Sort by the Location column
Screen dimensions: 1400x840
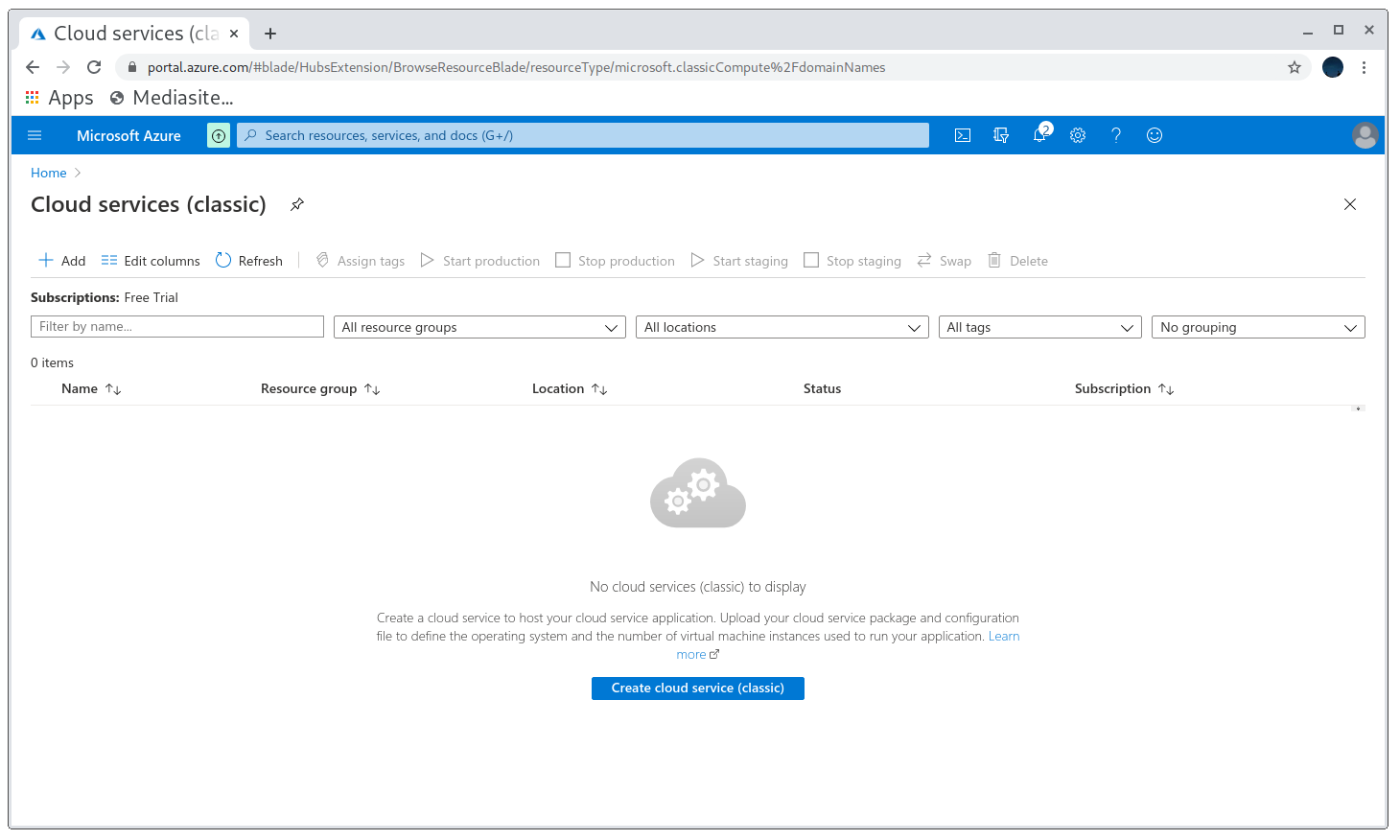click(570, 388)
